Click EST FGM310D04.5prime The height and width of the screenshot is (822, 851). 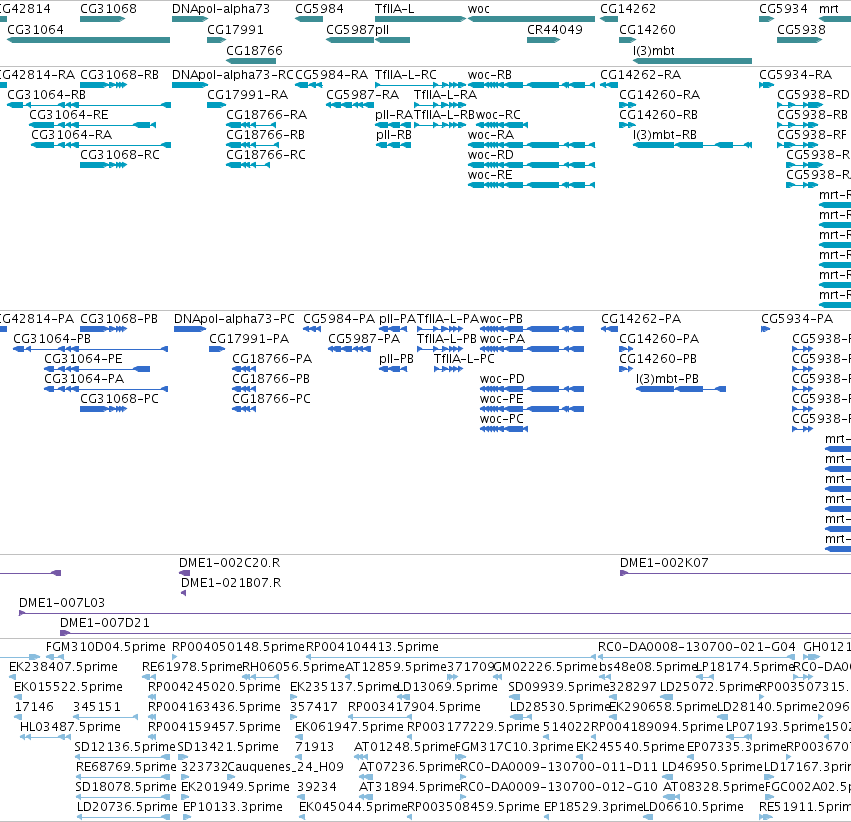(55, 657)
